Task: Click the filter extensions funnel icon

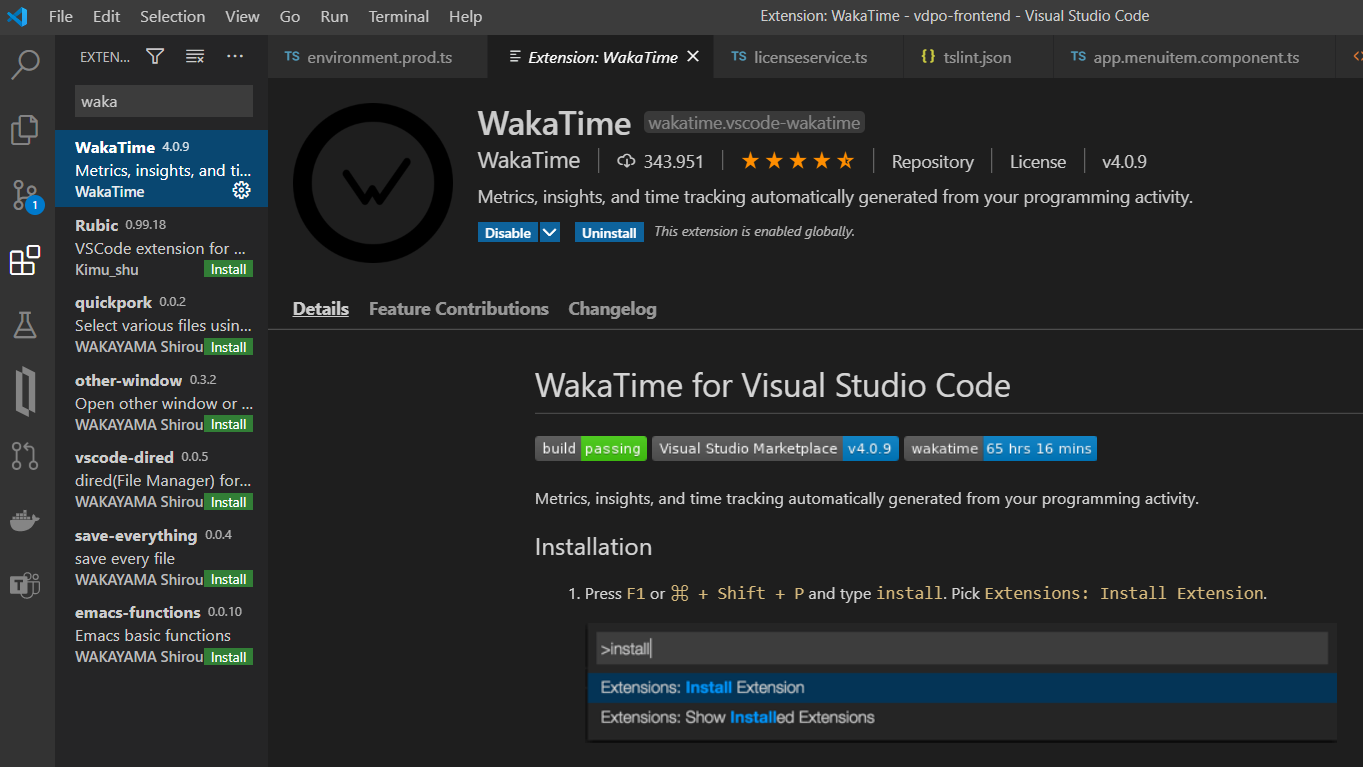Action: (x=155, y=57)
